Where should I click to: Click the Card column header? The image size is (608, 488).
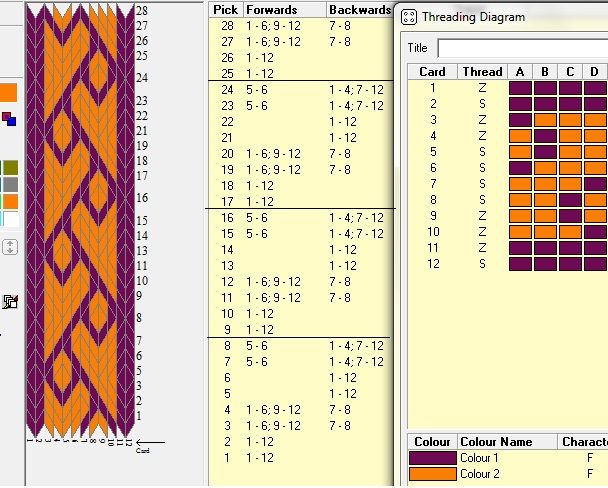click(x=432, y=72)
